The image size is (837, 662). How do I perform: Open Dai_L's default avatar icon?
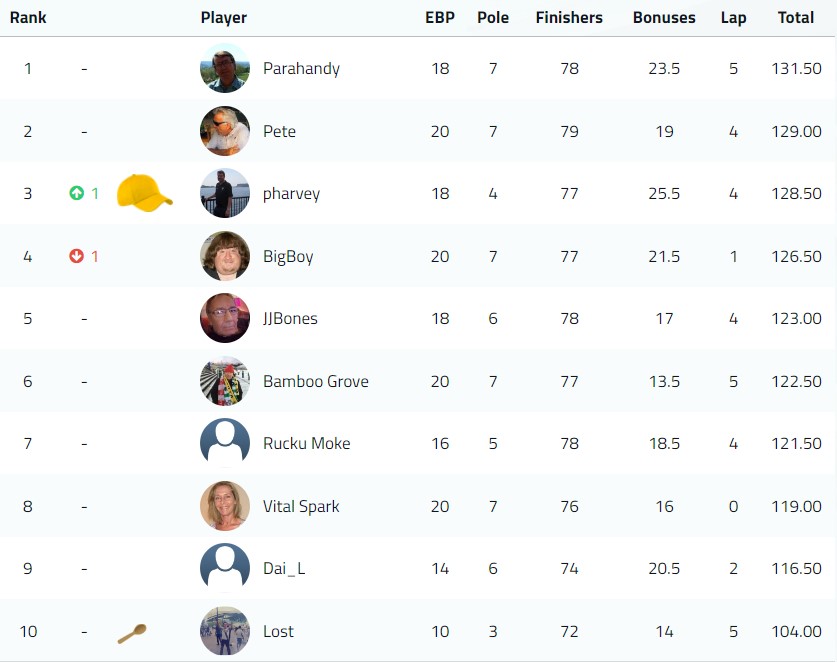225,568
